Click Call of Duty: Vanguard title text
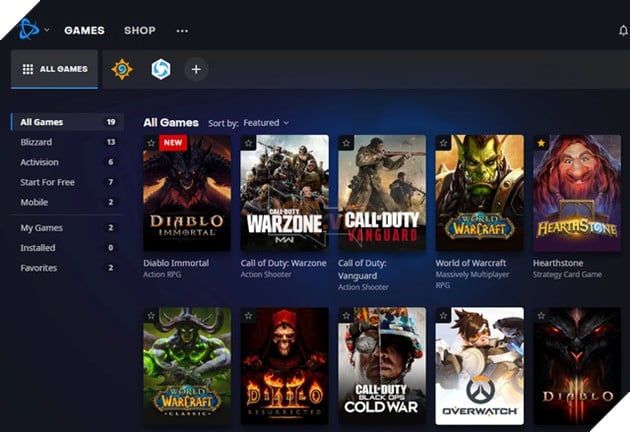This screenshot has height=432, width=630. pyautogui.click(x=362, y=270)
